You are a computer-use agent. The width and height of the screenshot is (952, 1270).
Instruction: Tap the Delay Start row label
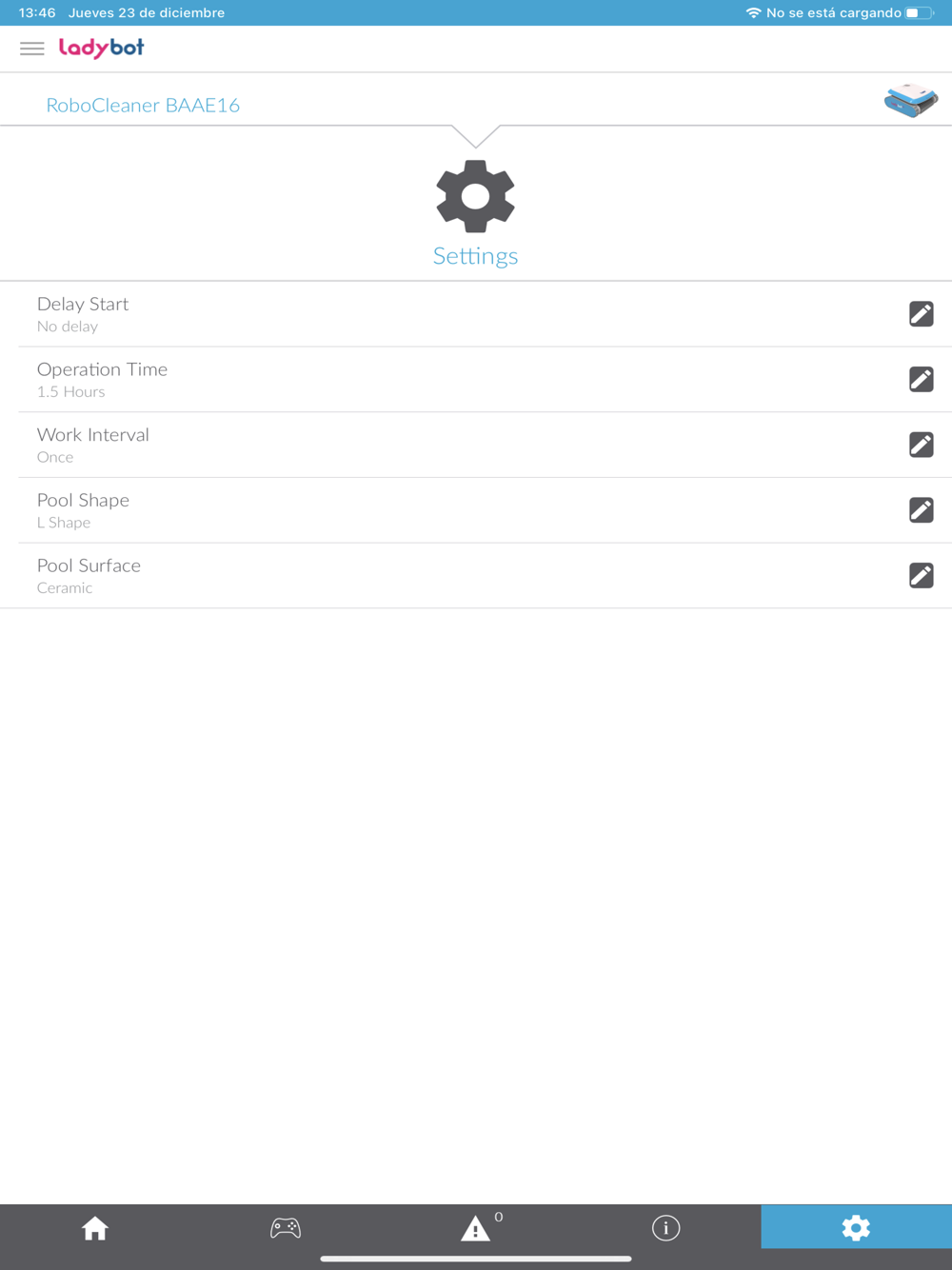point(83,304)
